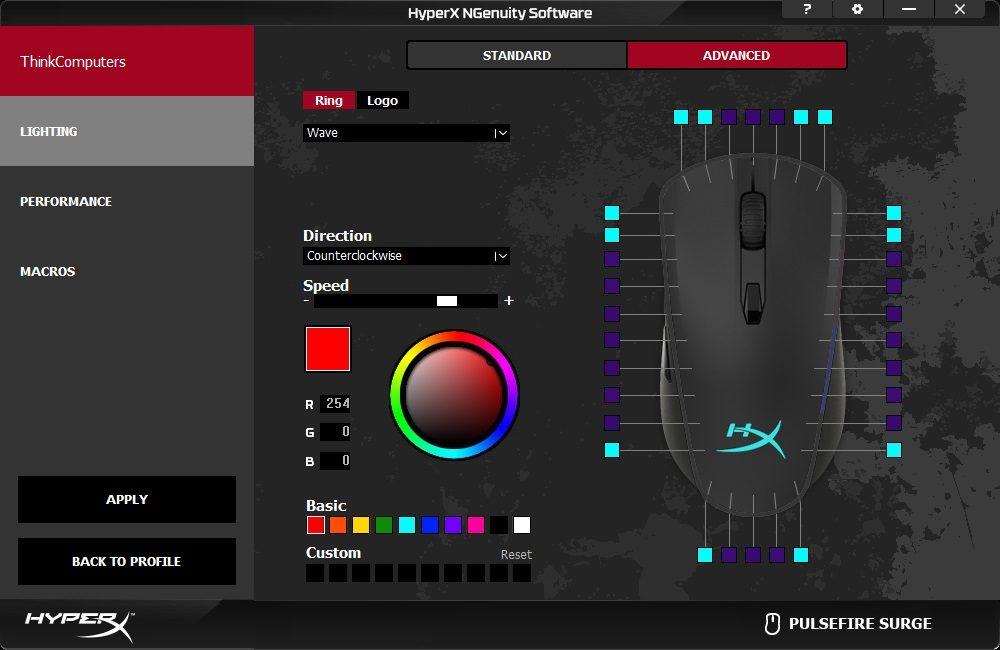The height and width of the screenshot is (650, 1000).
Task: Switch to the Ring lighting zone
Action: (328, 100)
